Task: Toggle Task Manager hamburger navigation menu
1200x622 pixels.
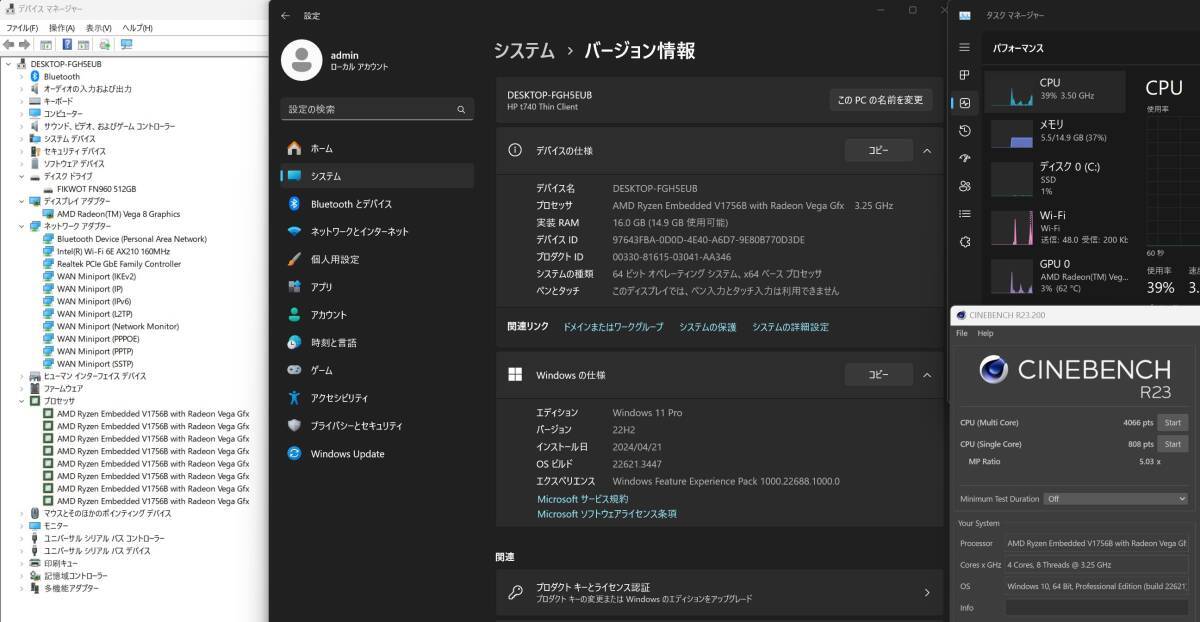Action: [964, 47]
